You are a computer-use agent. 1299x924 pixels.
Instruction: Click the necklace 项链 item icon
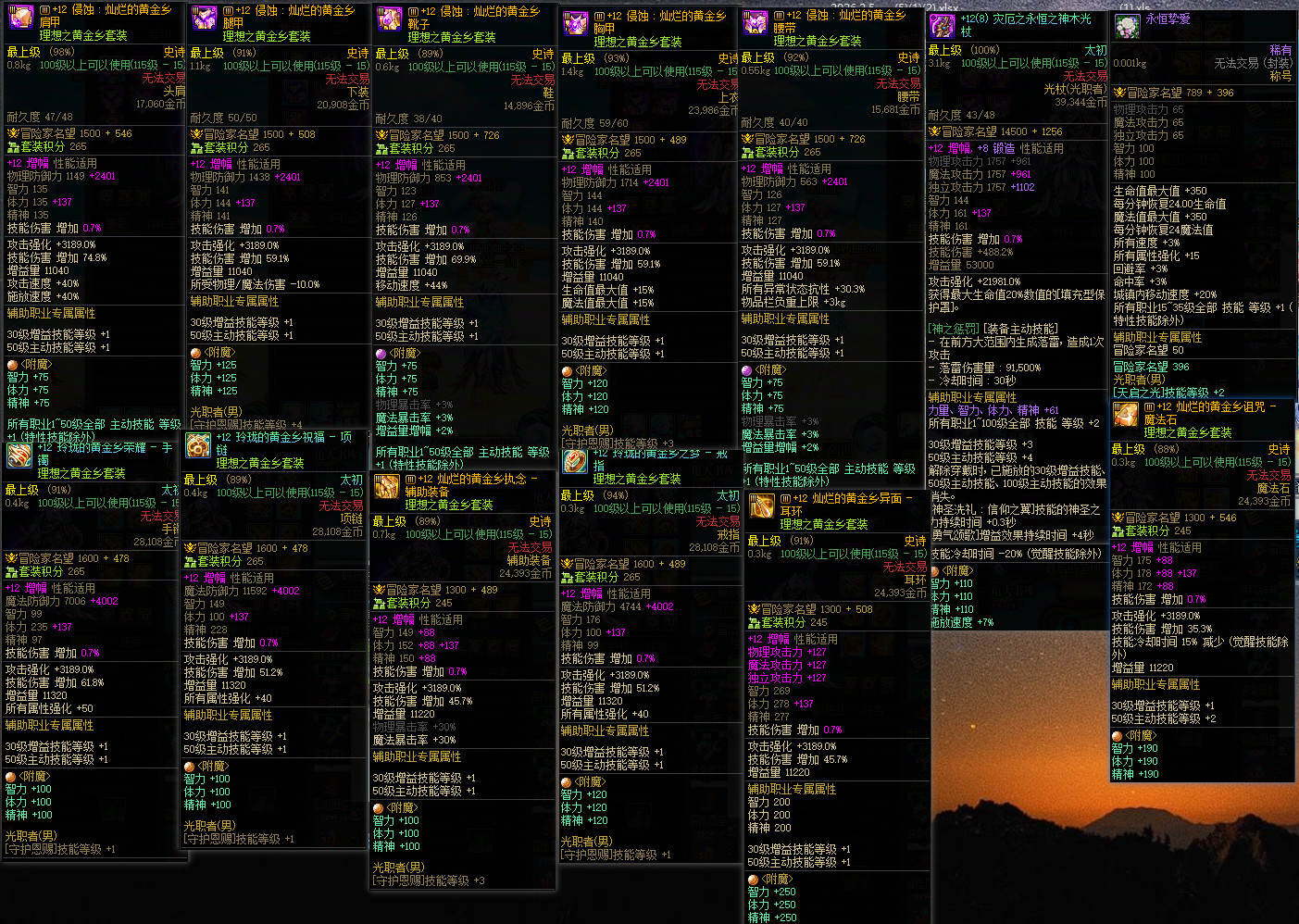pos(198,445)
